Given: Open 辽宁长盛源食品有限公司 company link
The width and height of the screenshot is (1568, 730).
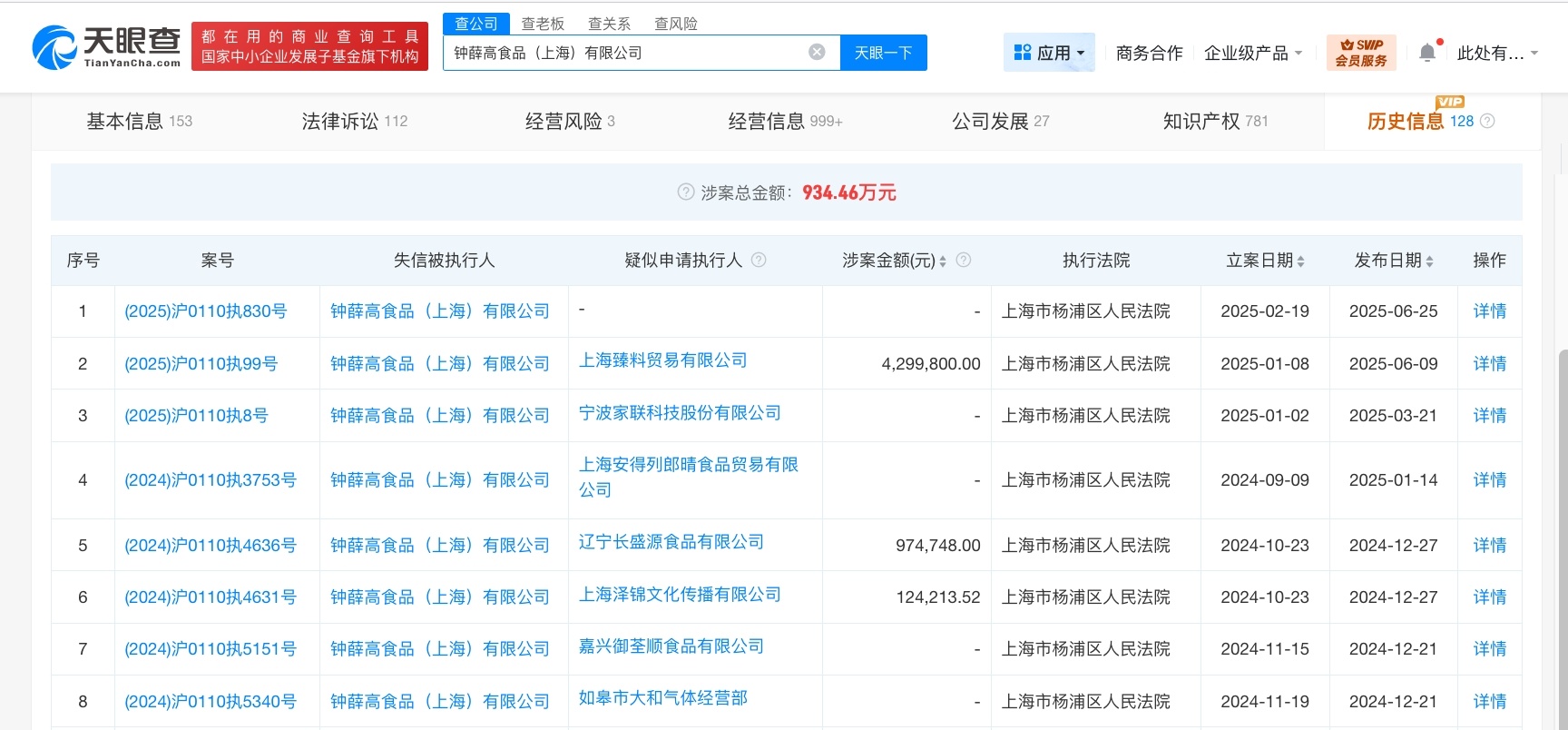Looking at the screenshot, I should pyautogui.click(x=671, y=542).
